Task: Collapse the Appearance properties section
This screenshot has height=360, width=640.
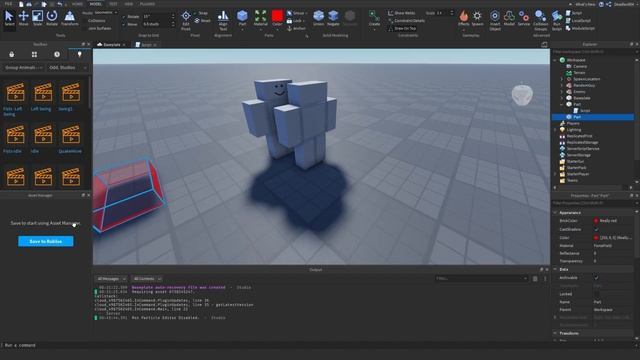Action: [555, 213]
